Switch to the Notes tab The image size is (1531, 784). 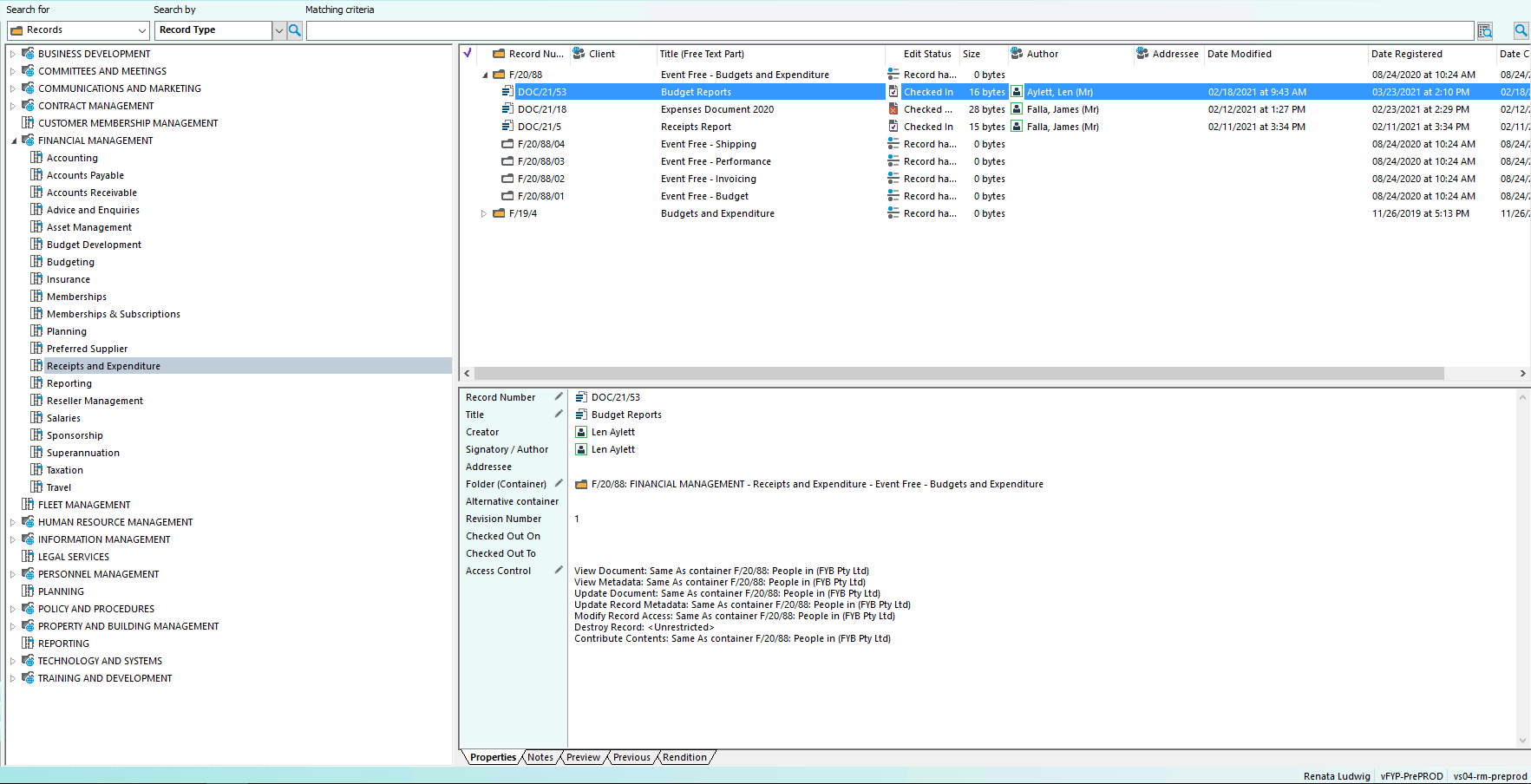[540, 757]
